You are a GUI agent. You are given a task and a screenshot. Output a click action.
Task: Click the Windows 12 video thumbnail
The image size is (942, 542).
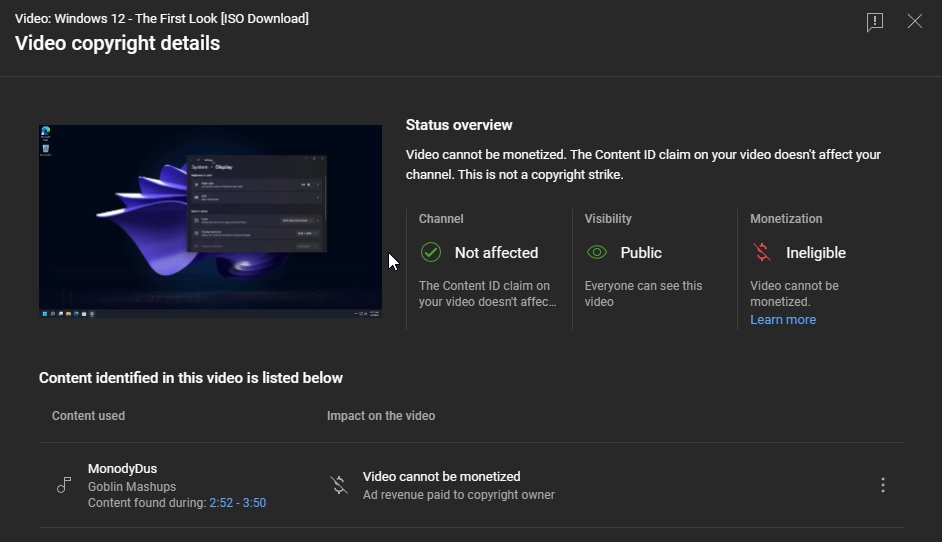[x=210, y=221]
